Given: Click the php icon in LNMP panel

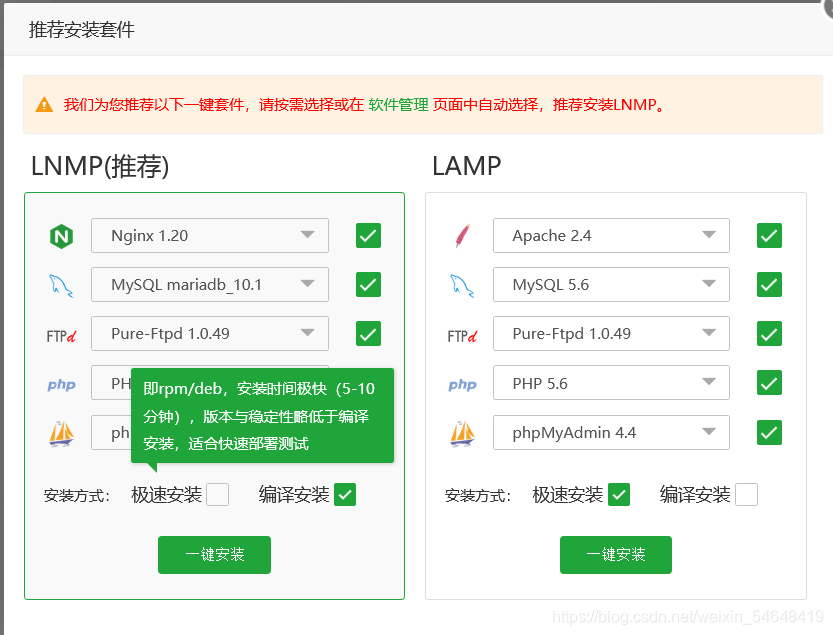Looking at the screenshot, I should pos(62,385).
